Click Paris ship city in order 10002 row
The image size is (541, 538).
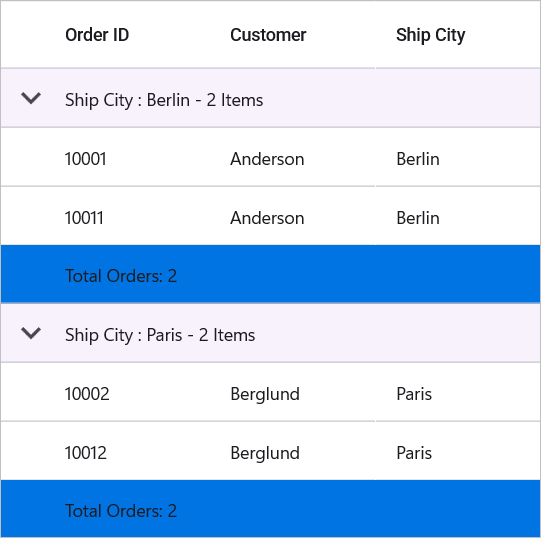coord(414,394)
